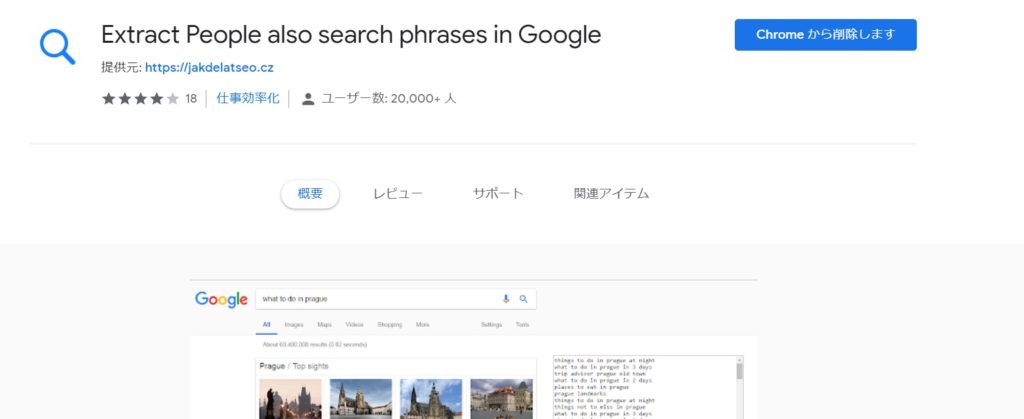Click 'Tools' in Google preview

(x=522, y=324)
